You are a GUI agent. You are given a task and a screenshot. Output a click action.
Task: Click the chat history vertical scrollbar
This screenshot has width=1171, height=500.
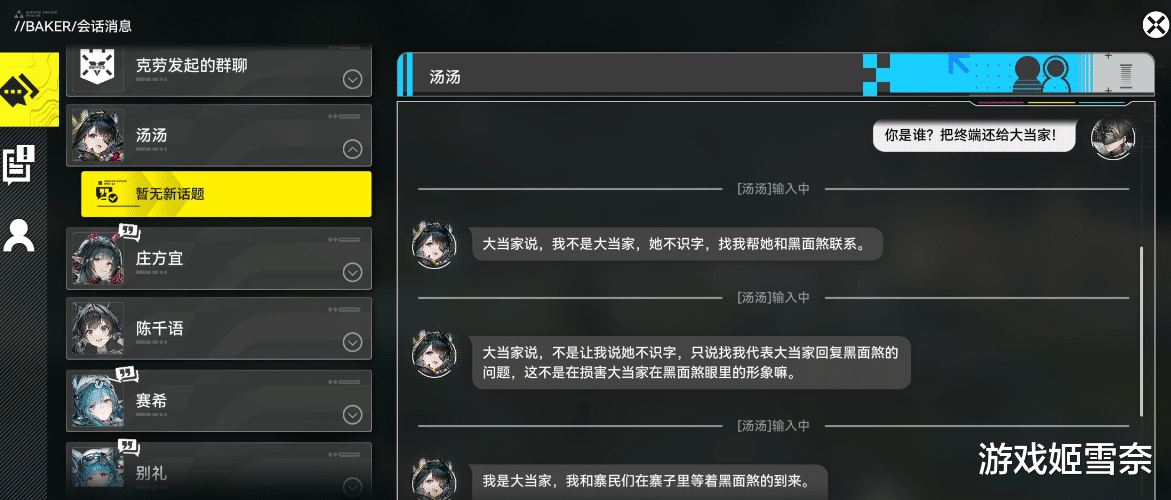[x=1141, y=332]
